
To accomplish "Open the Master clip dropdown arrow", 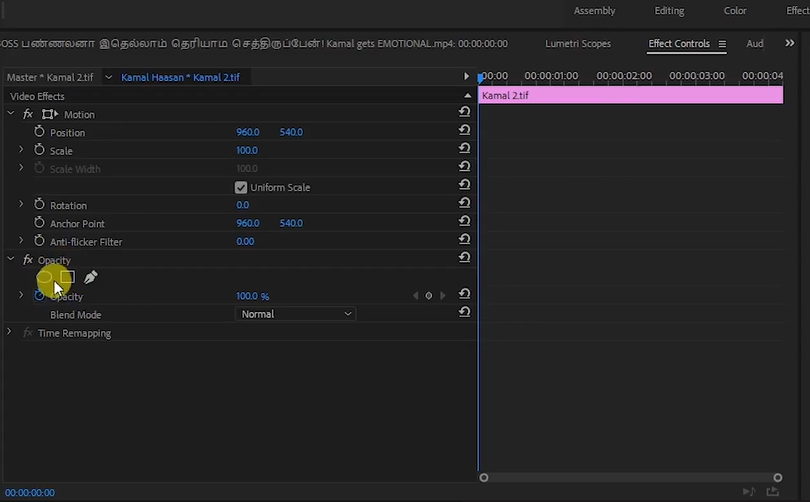I will pyautogui.click(x=108, y=77).
